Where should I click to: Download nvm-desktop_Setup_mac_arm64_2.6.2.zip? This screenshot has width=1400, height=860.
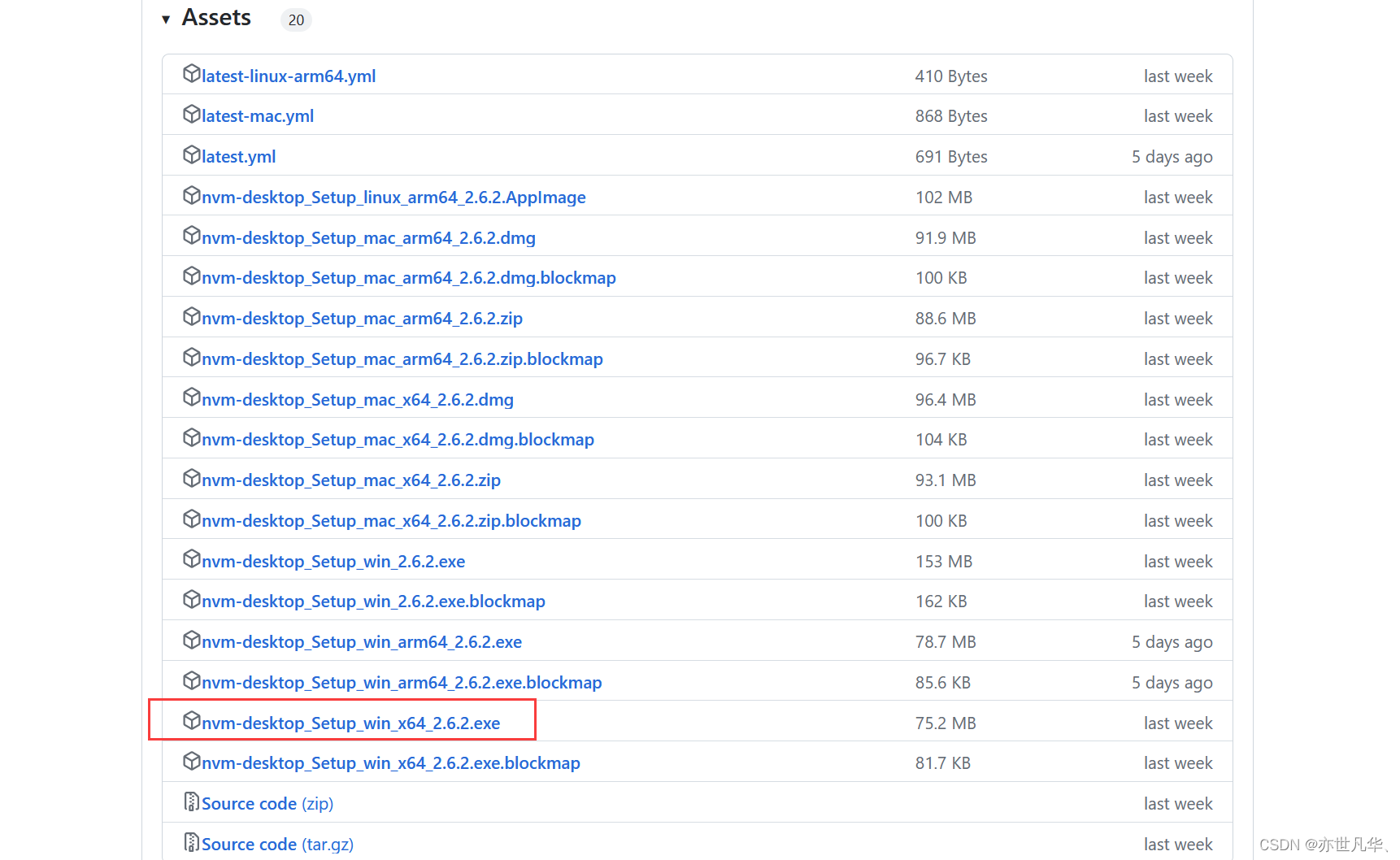pyautogui.click(x=362, y=319)
